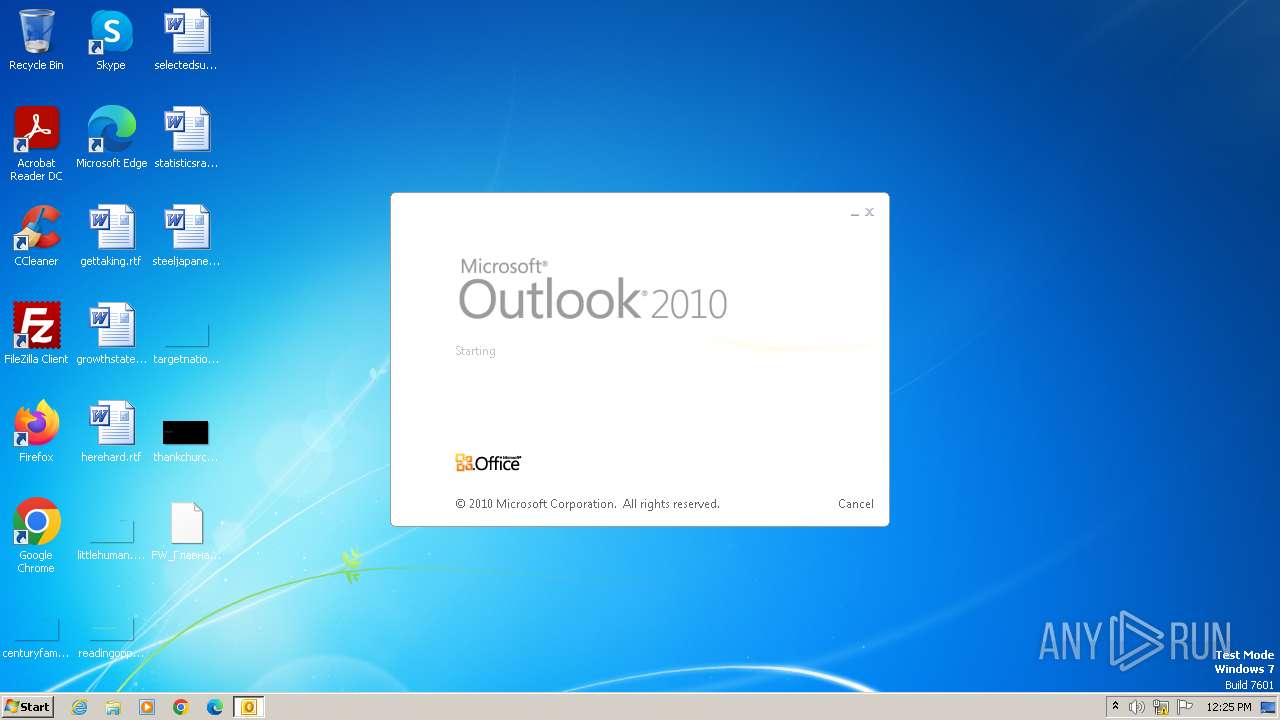Close the Outlook splash screen

click(870, 212)
